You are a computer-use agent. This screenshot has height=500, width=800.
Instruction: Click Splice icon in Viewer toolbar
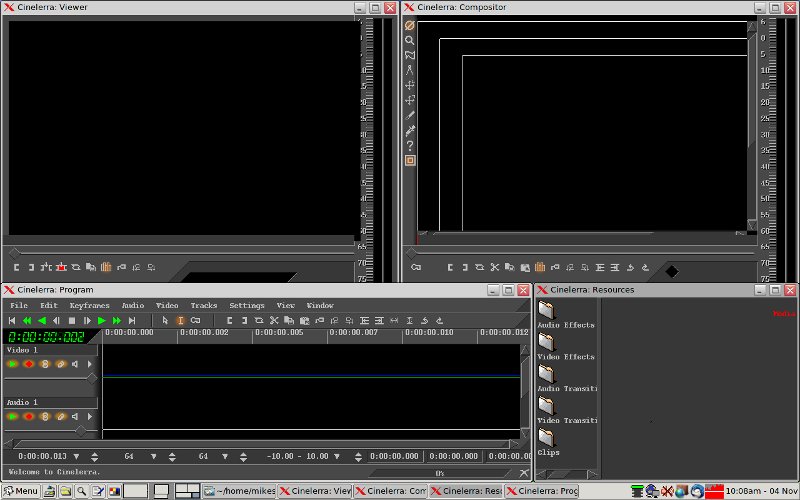pyautogui.click(x=46, y=267)
